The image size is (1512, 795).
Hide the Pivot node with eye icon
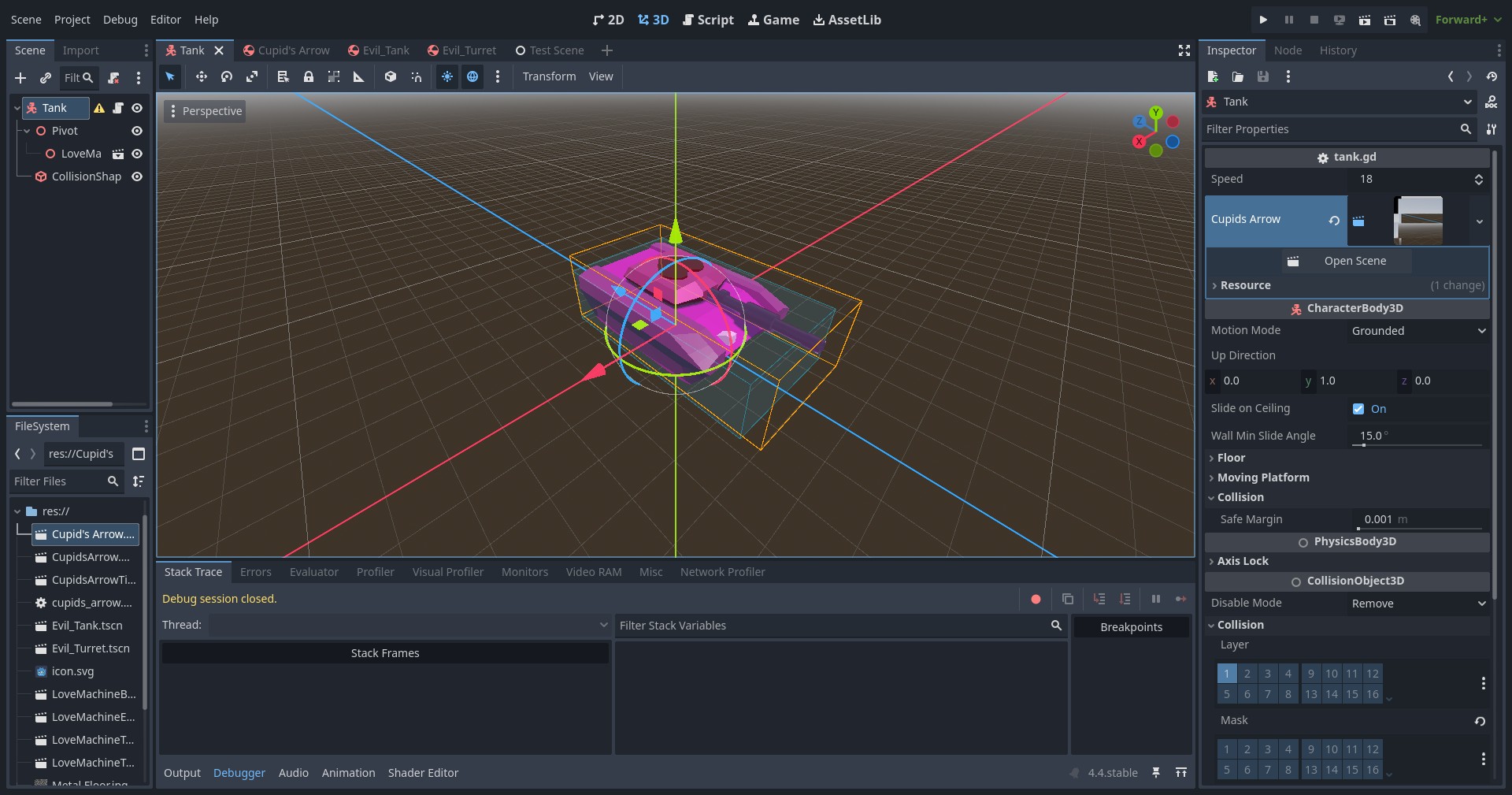(137, 131)
